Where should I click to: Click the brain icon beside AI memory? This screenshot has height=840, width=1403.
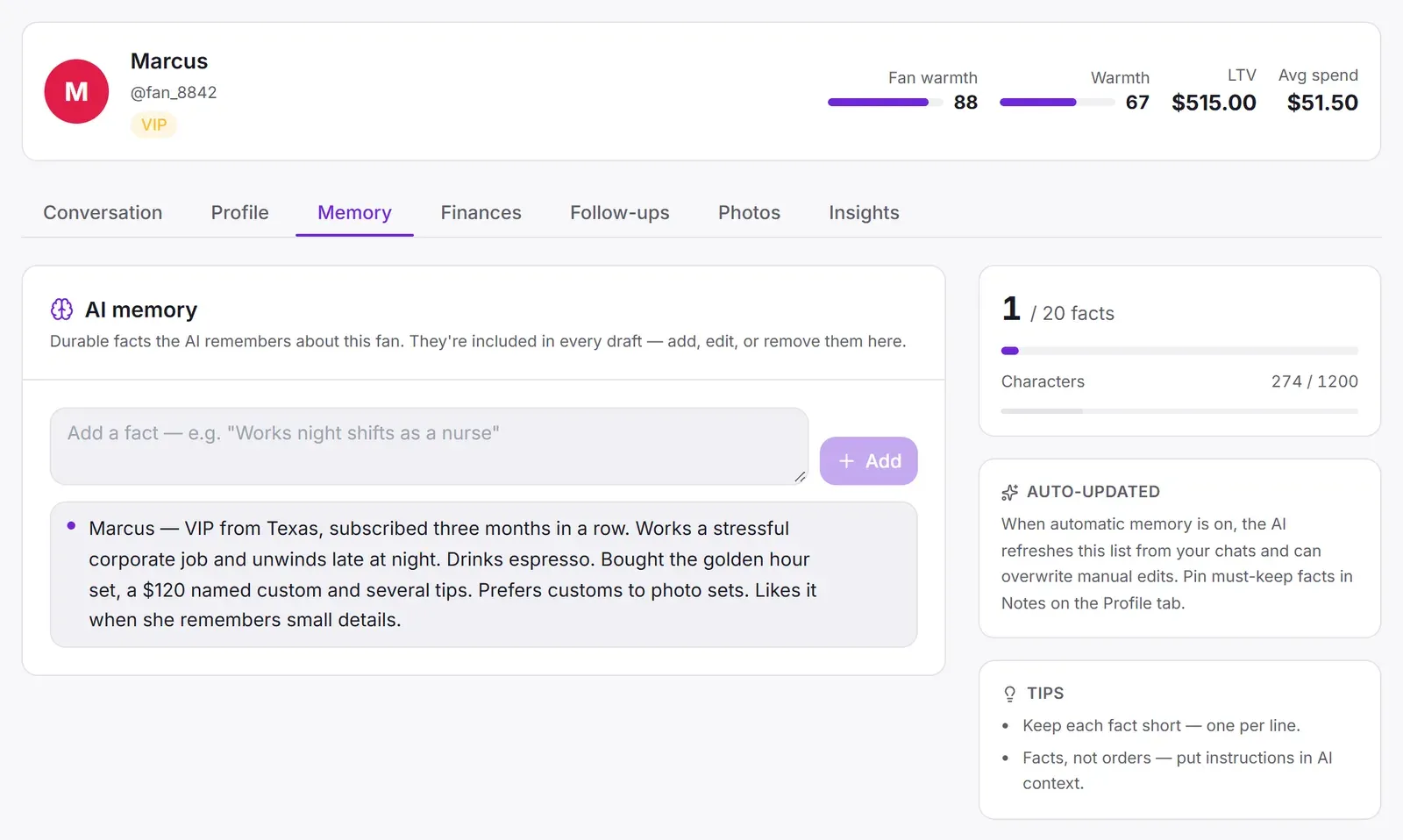61,310
